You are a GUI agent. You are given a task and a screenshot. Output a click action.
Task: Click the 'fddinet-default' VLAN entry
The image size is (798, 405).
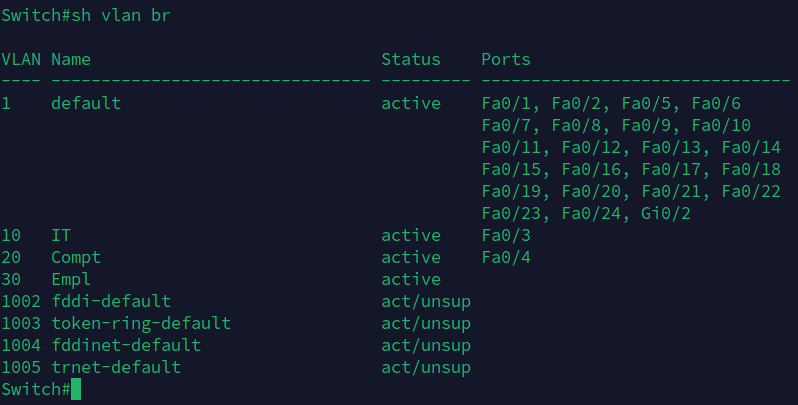(126, 345)
